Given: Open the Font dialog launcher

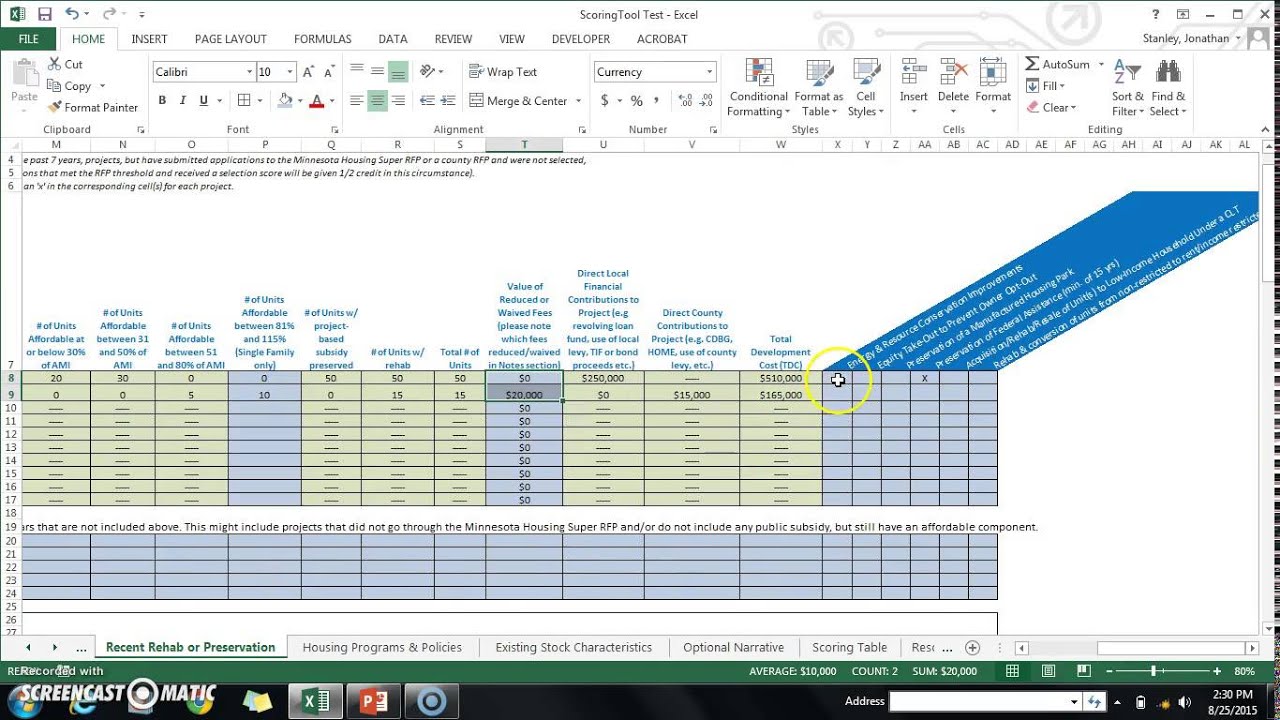Looking at the screenshot, I should pos(332,130).
